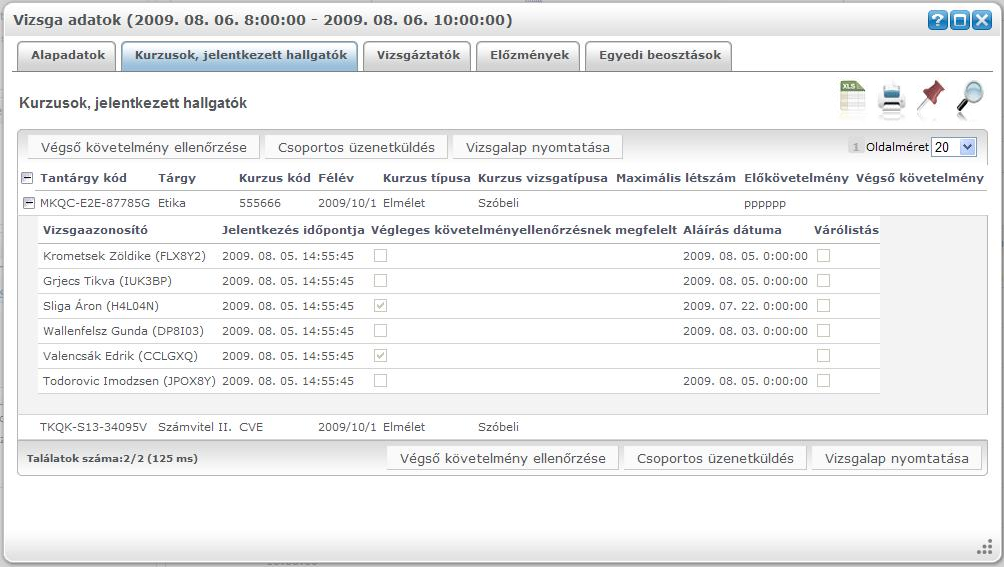This screenshot has width=1004, height=567.
Task: Select student Grjecs Tikva (IUK3BP)
Action: pos(107,281)
